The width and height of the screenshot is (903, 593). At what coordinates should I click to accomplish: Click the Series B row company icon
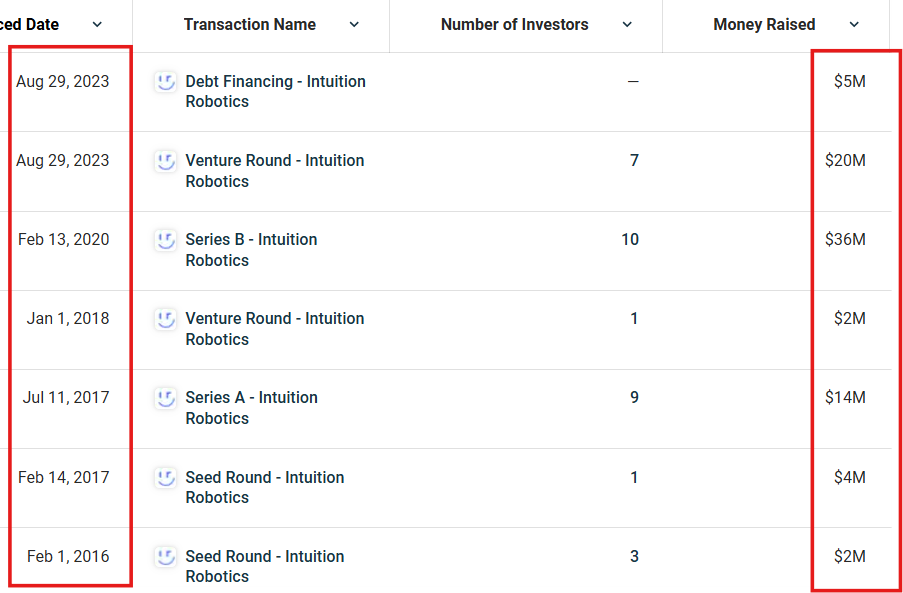click(x=166, y=240)
